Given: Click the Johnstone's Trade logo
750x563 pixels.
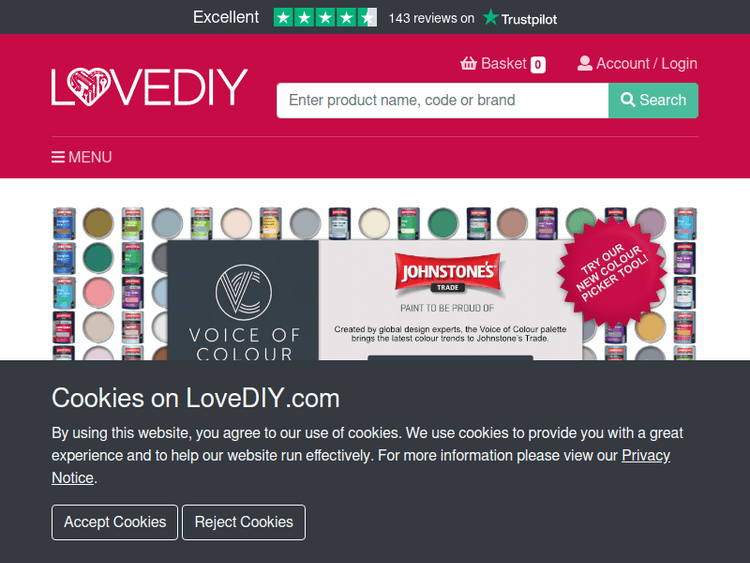Looking at the screenshot, I should point(448,272).
